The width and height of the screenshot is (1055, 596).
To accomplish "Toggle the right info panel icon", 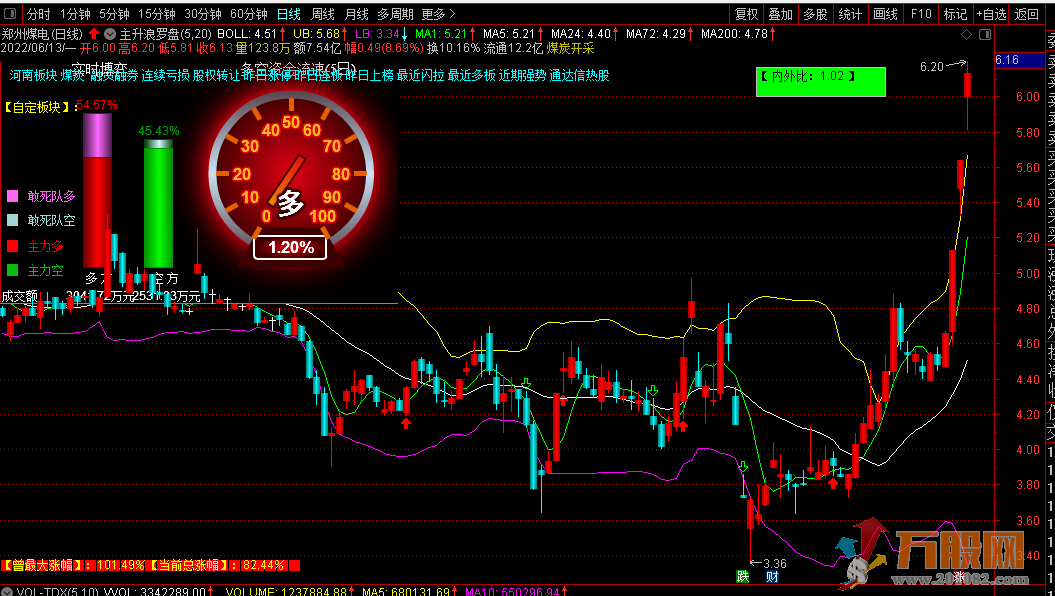I will [x=984, y=34].
